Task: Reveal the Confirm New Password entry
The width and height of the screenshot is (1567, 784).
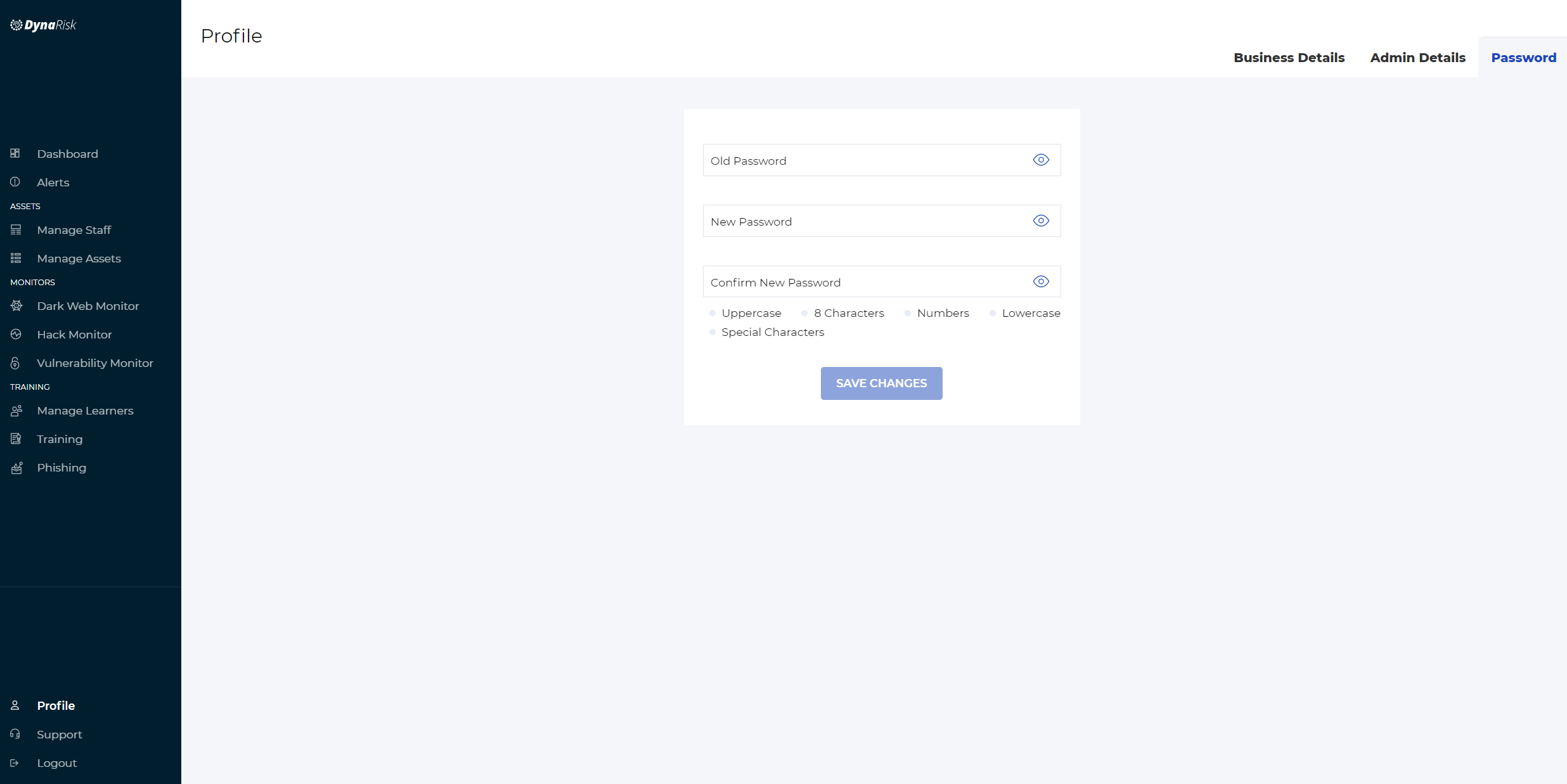Action: pos(1041,281)
